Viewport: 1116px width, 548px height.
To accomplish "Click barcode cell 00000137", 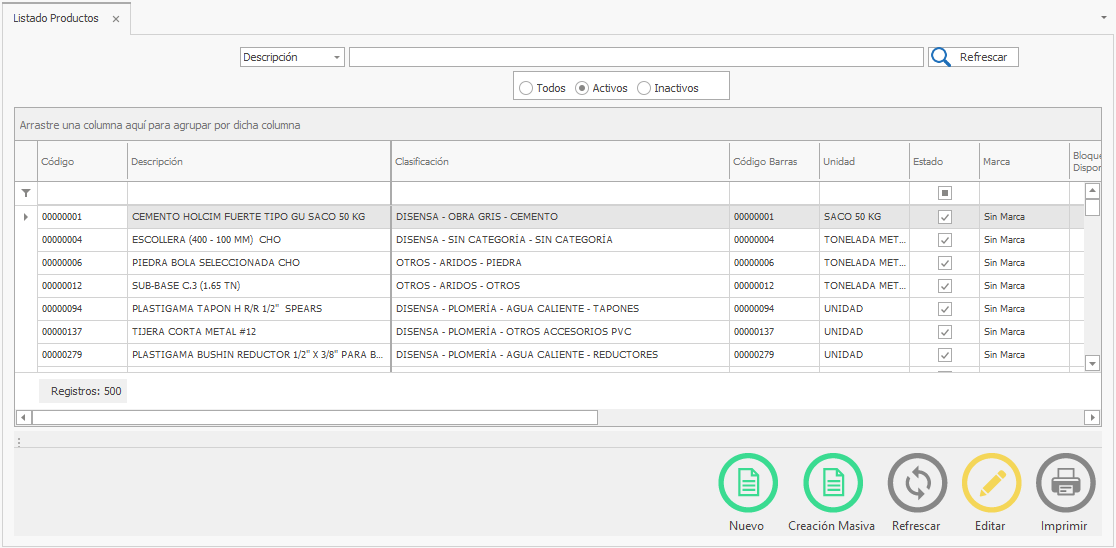I will (x=774, y=332).
